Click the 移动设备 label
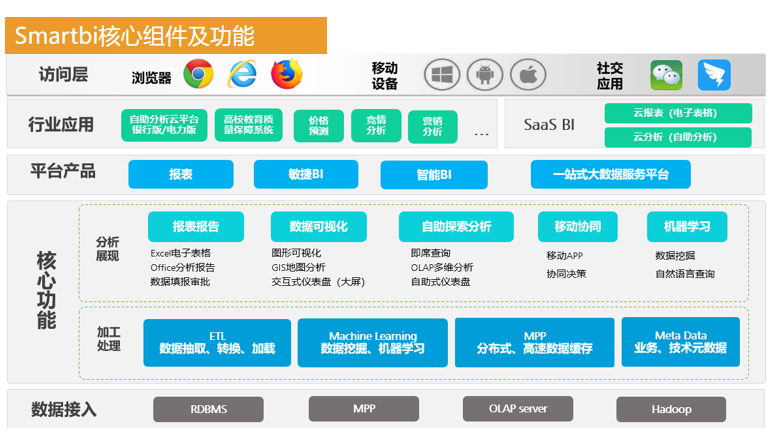This screenshot has height=438, width=778. pos(385,76)
